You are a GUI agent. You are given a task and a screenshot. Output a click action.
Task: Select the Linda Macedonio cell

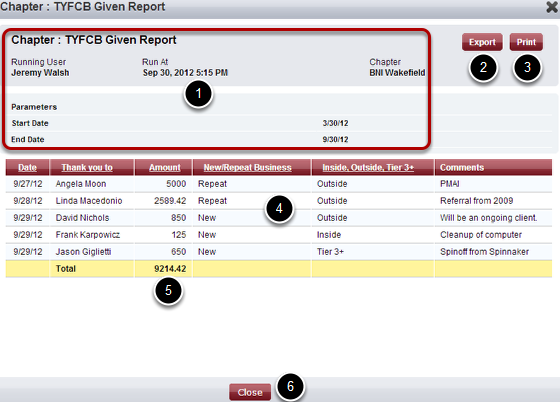pos(89,201)
